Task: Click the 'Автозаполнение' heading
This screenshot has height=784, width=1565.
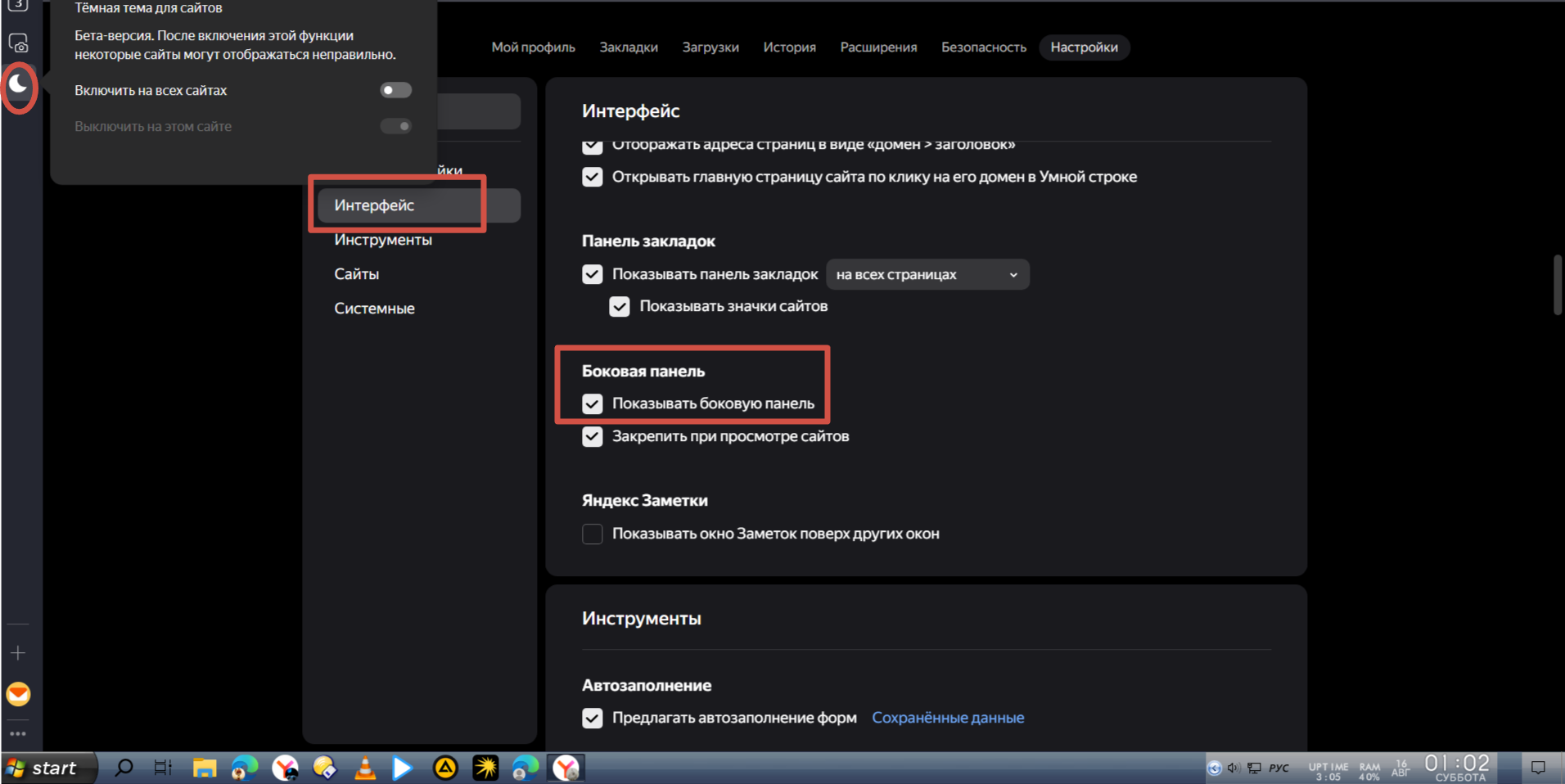Action: (x=647, y=686)
